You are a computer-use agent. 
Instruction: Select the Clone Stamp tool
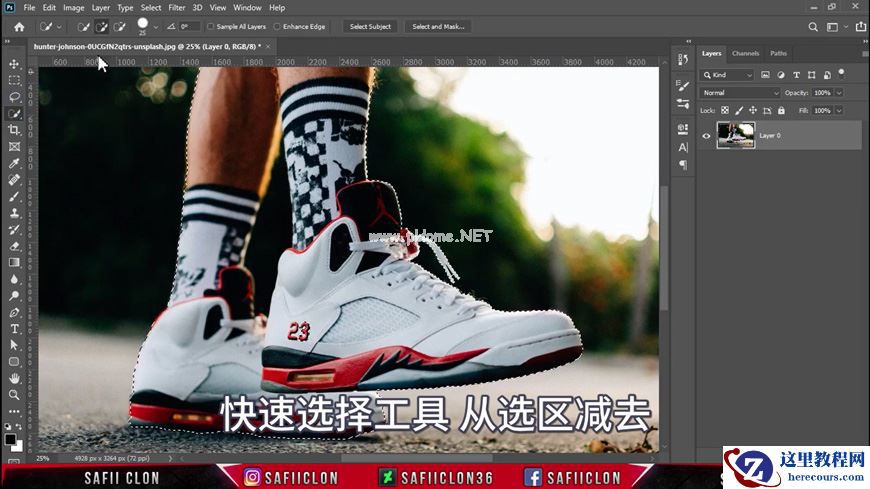tap(14, 213)
